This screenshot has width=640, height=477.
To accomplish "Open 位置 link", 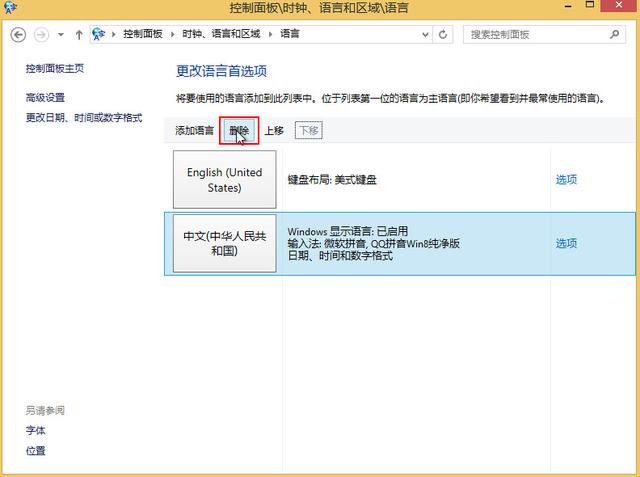I will pos(36,450).
